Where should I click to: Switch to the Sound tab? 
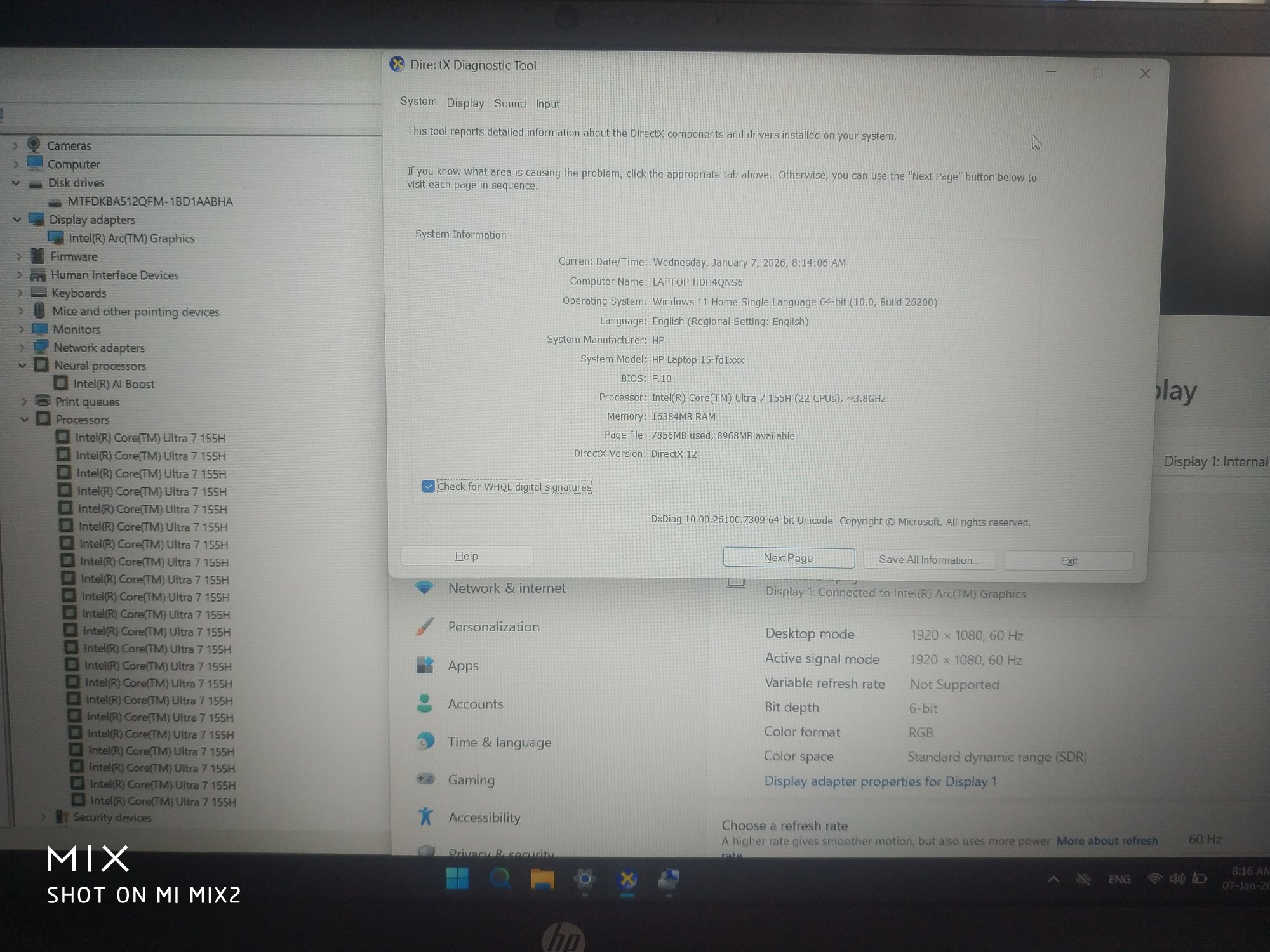click(x=510, y=103)
